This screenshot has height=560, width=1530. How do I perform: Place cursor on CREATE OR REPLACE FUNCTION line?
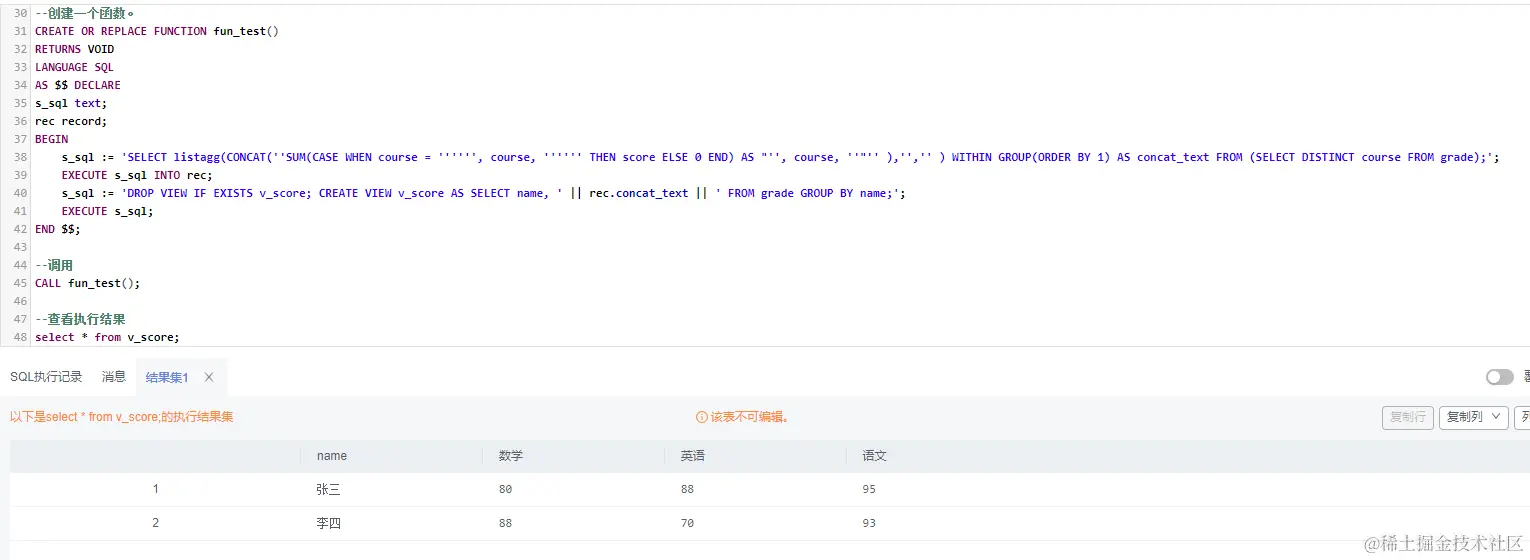tap(157, 31)
